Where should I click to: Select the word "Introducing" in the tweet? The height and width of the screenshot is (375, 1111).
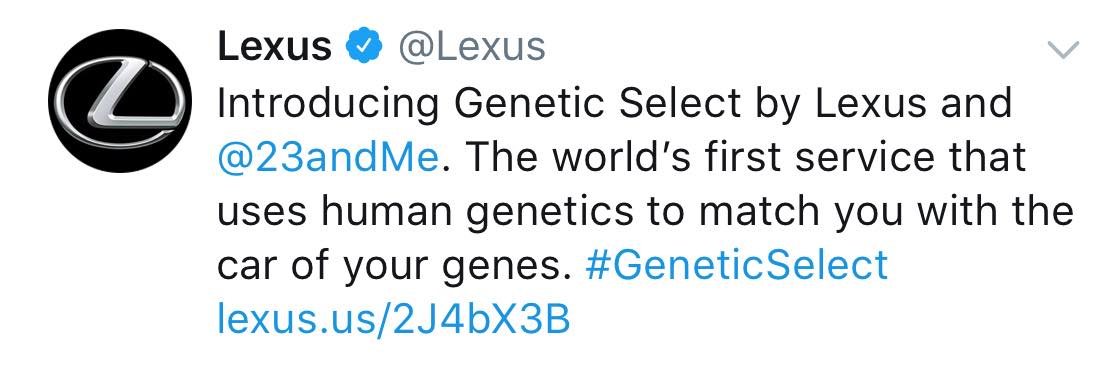[328, 103]
